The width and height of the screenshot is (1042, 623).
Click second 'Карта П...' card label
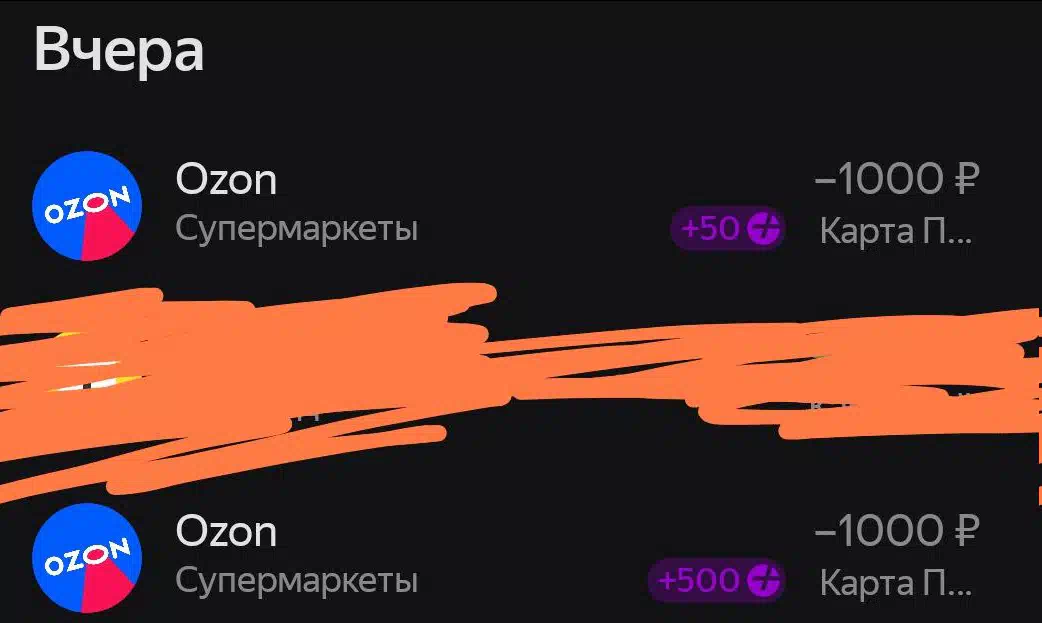tap(896, 583)
